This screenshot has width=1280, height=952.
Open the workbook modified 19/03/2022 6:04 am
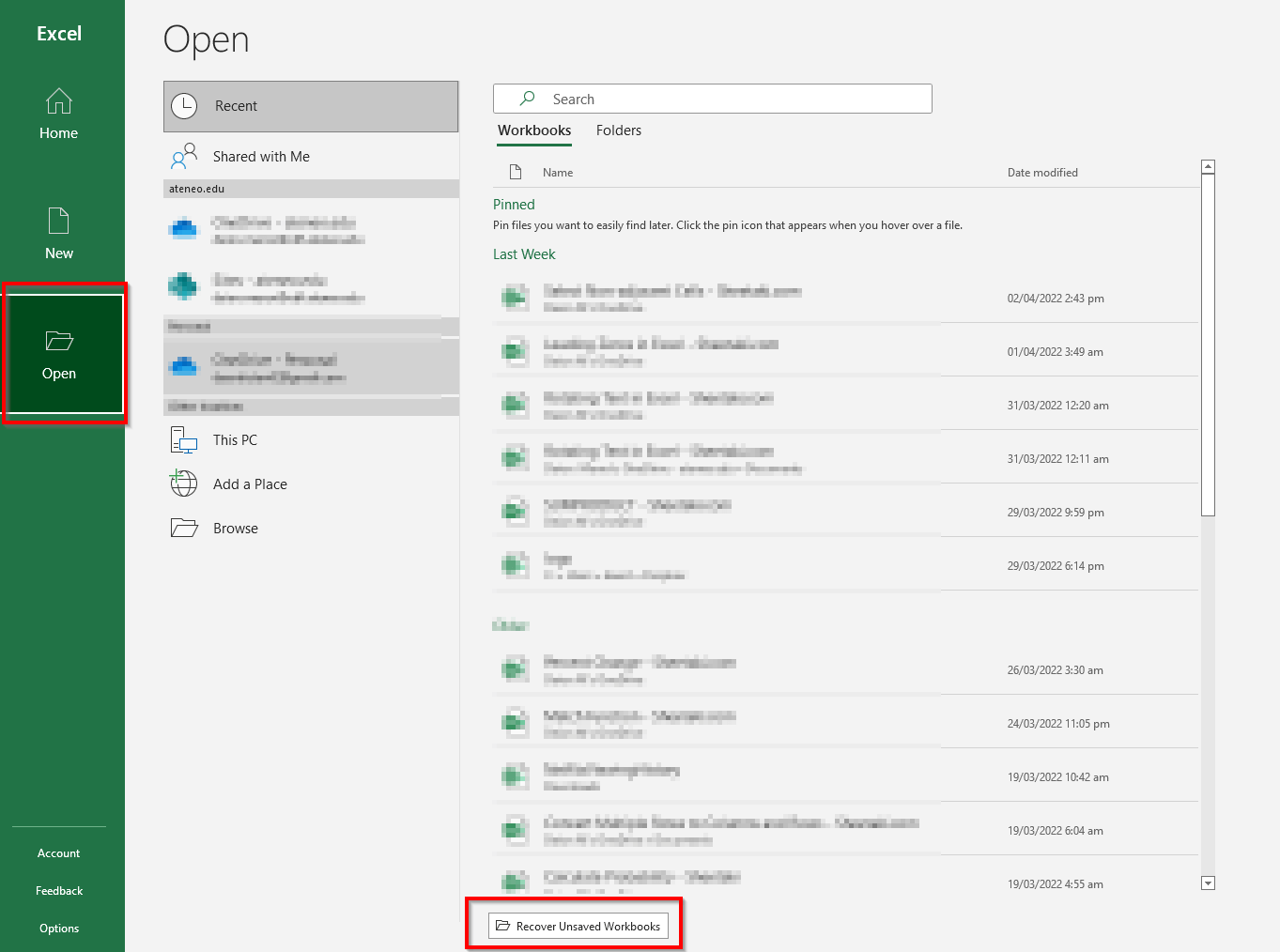[845, 831]
